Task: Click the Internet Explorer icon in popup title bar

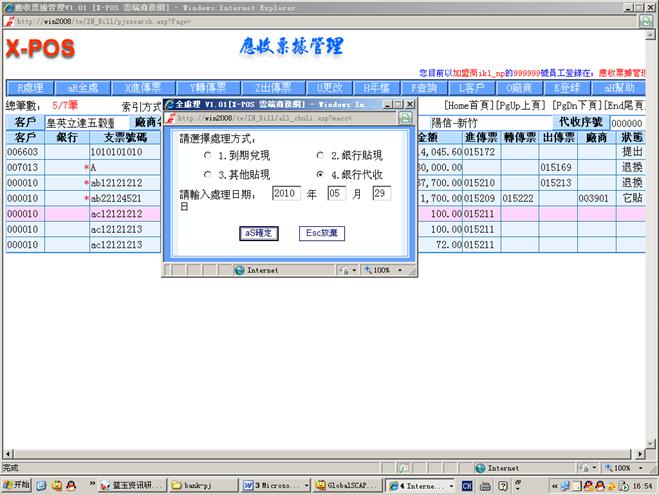Action: [x=170, y=104]
